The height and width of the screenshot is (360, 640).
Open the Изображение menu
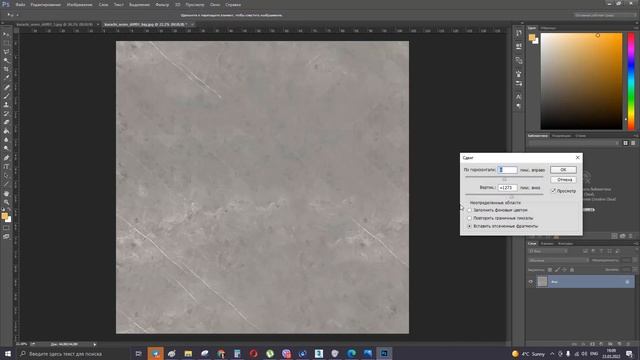[79, 4]
